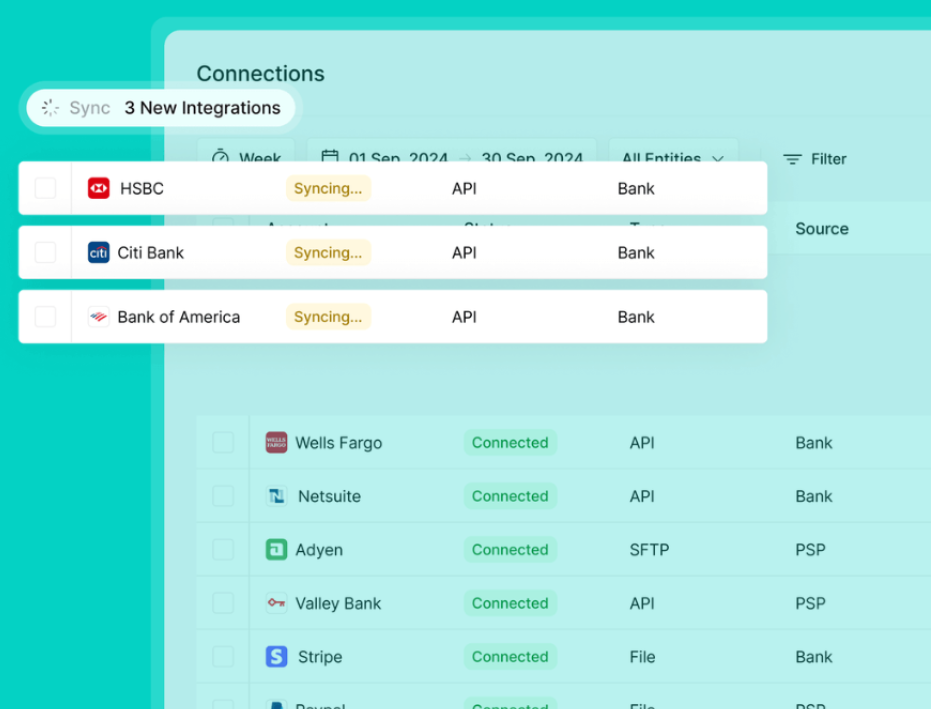The image size is (931, 709).
Task: Click the Source column header
Action: [822, 229]
